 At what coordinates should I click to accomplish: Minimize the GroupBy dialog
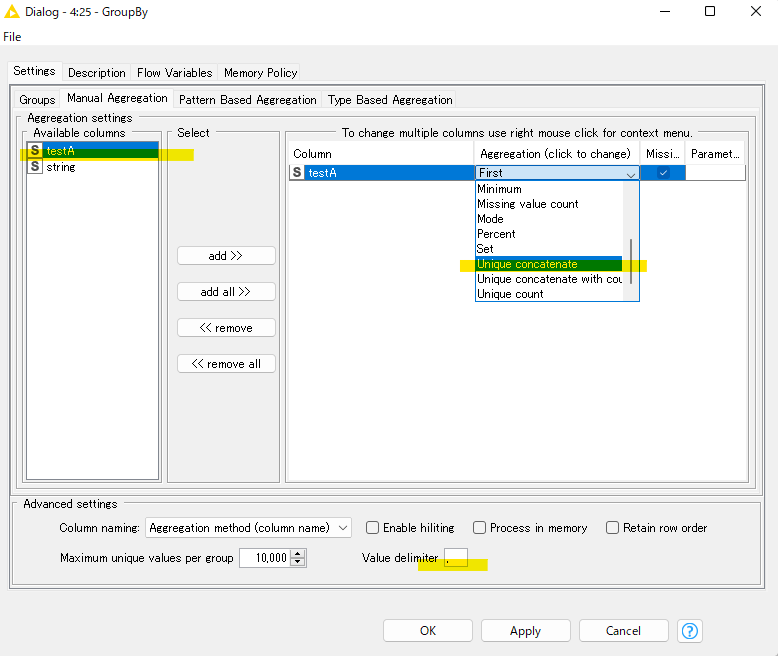point(665,11)
